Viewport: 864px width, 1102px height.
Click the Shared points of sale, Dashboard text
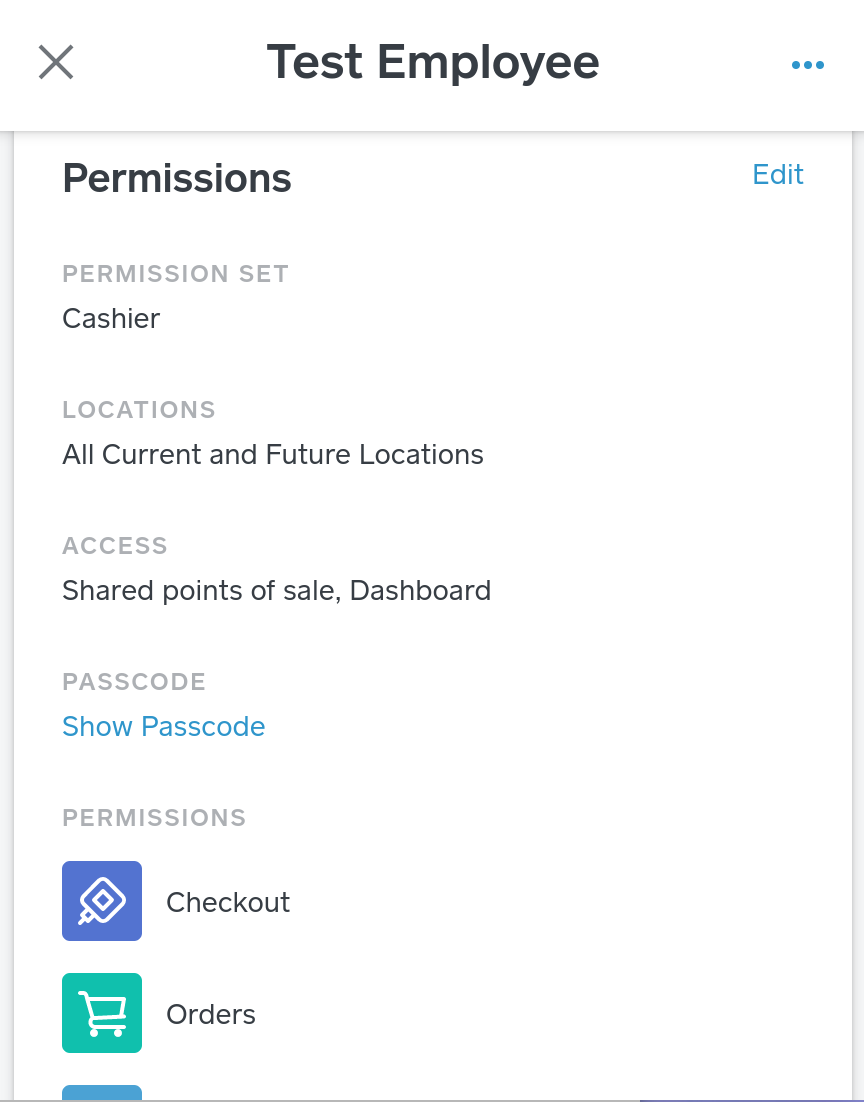(x=276, y=591)
